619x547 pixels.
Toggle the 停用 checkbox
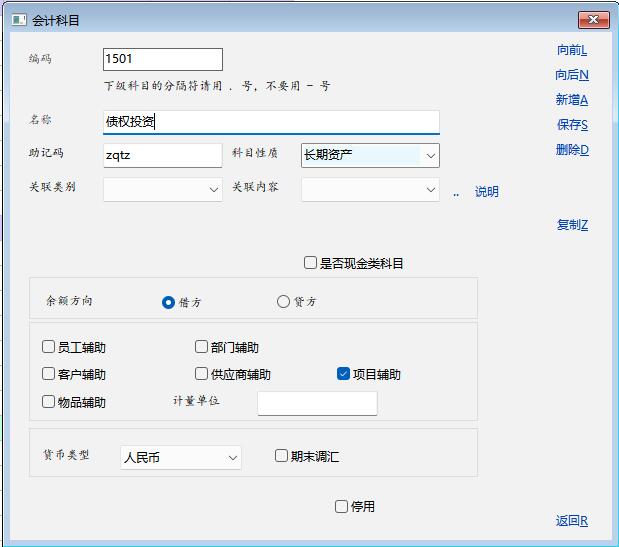pos(342,507)
